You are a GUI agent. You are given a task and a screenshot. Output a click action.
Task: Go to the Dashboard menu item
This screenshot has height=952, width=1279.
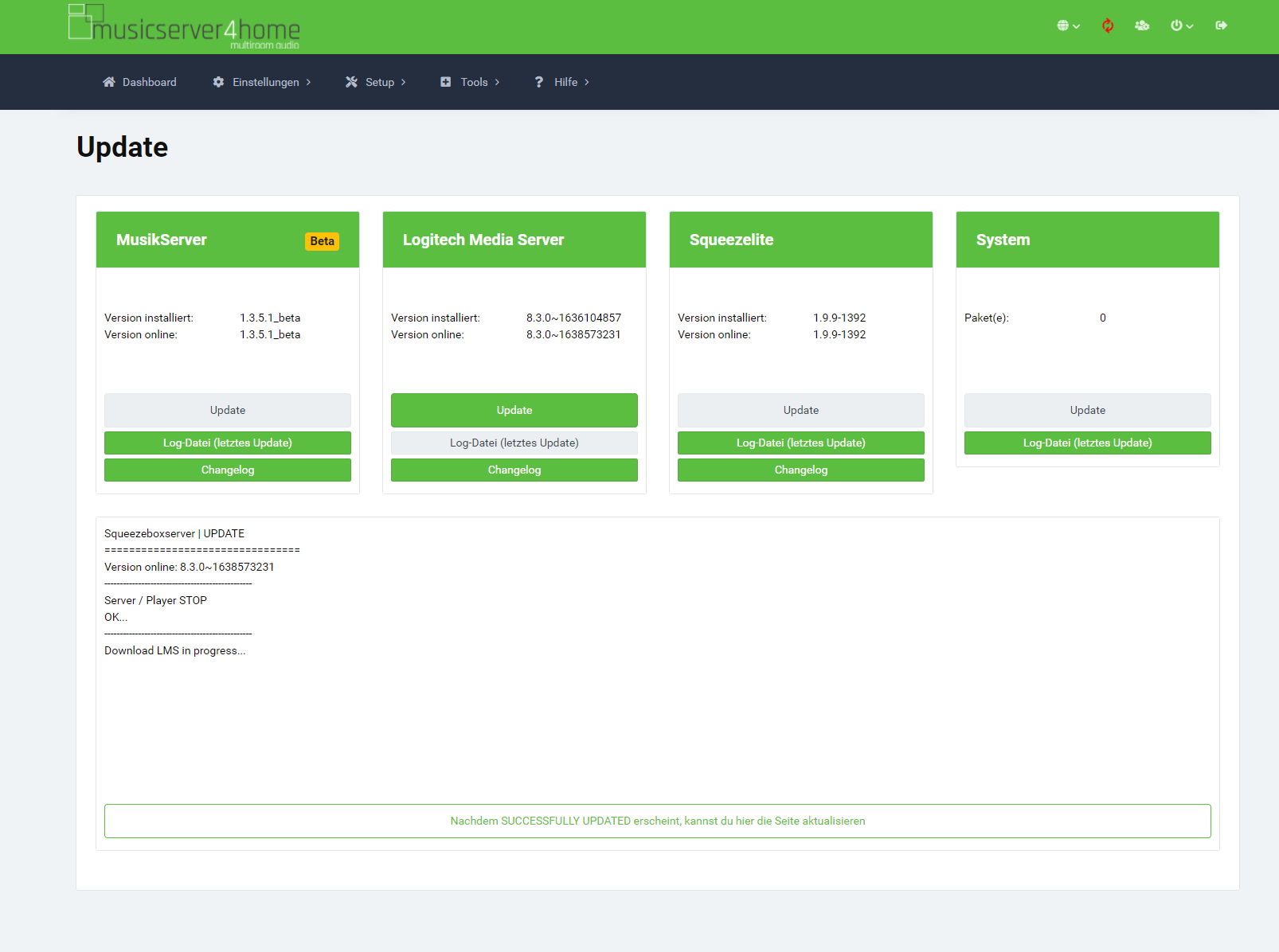pos(139,82)
